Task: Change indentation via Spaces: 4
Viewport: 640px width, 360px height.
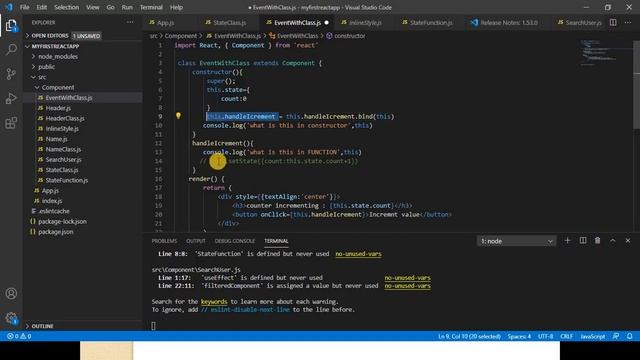Action: coord(519,336)
